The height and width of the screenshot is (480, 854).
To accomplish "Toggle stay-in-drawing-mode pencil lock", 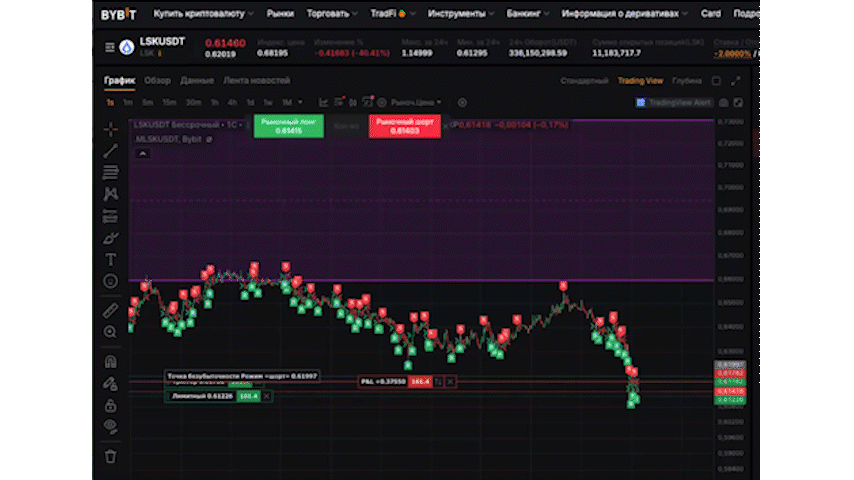I will click(x=111, y=384).
